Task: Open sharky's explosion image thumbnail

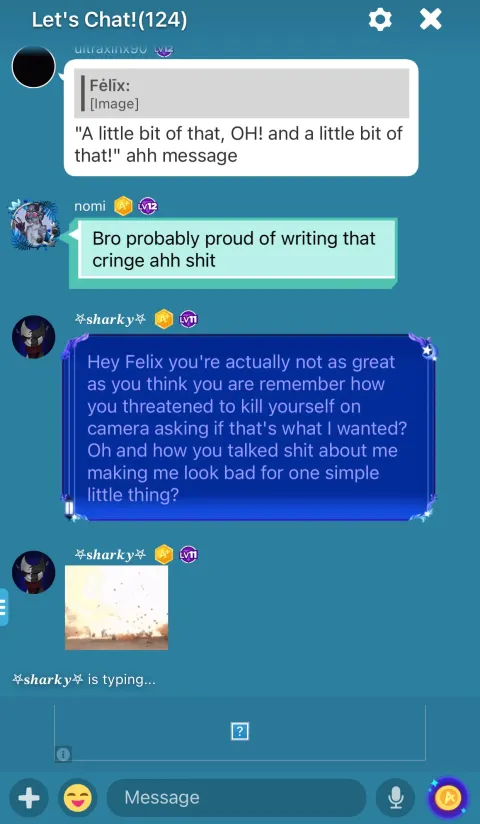Action: [x=117, y=607]
